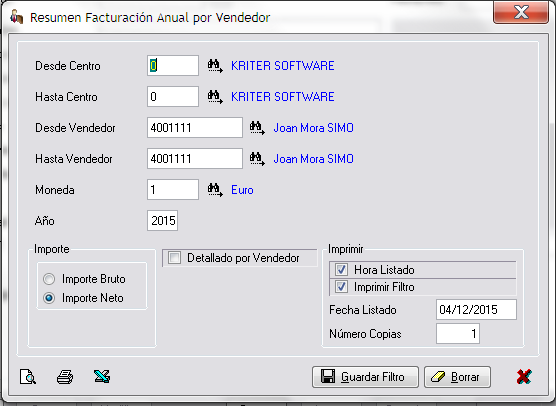
Task: Select the Importe Bruto radio button
Action: pyautogui.click(x=49, y=279)
